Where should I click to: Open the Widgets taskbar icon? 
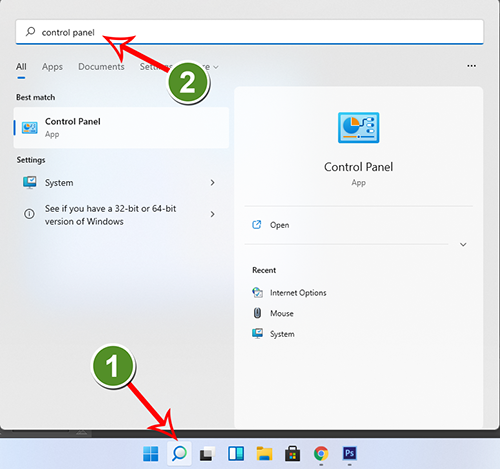pos(236,454)
